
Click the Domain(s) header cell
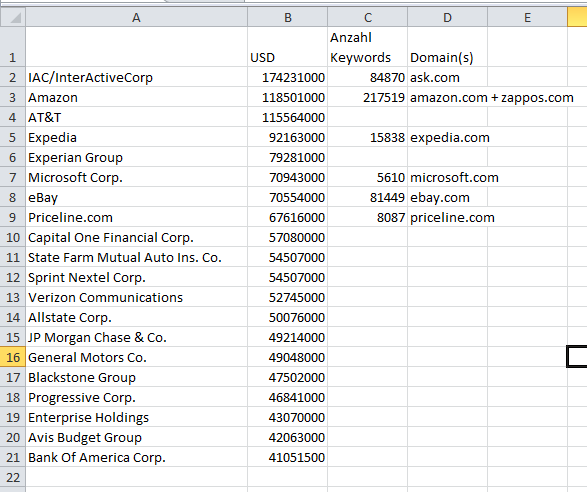tap(447, 47)
